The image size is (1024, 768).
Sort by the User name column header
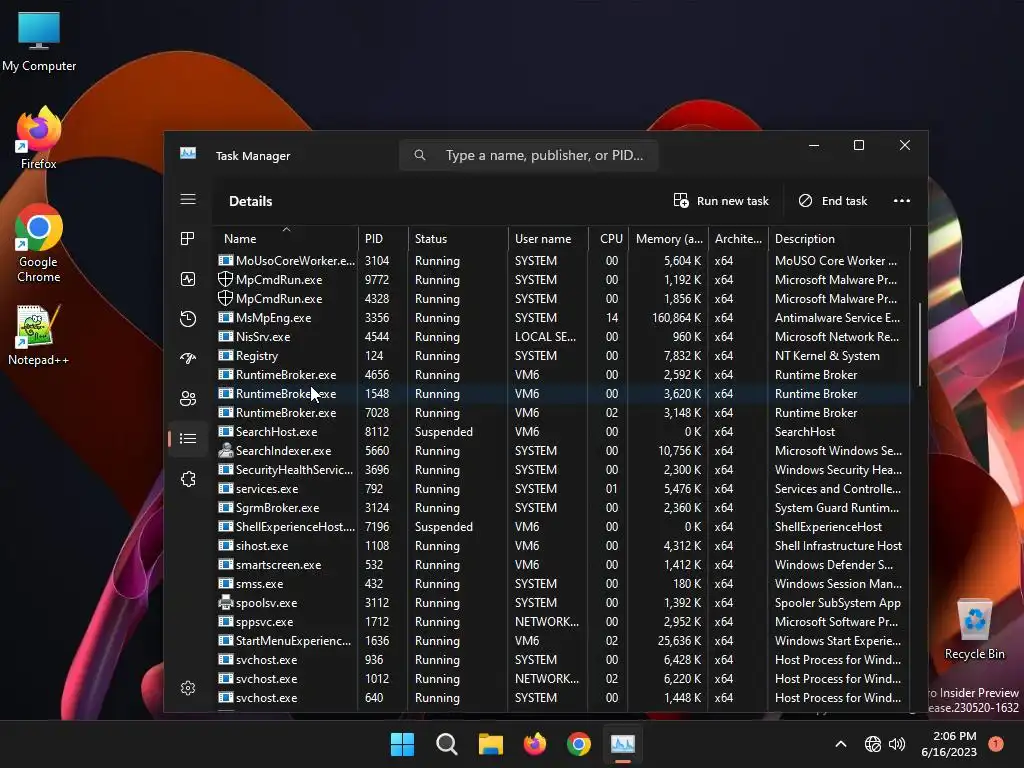point(548,238)
